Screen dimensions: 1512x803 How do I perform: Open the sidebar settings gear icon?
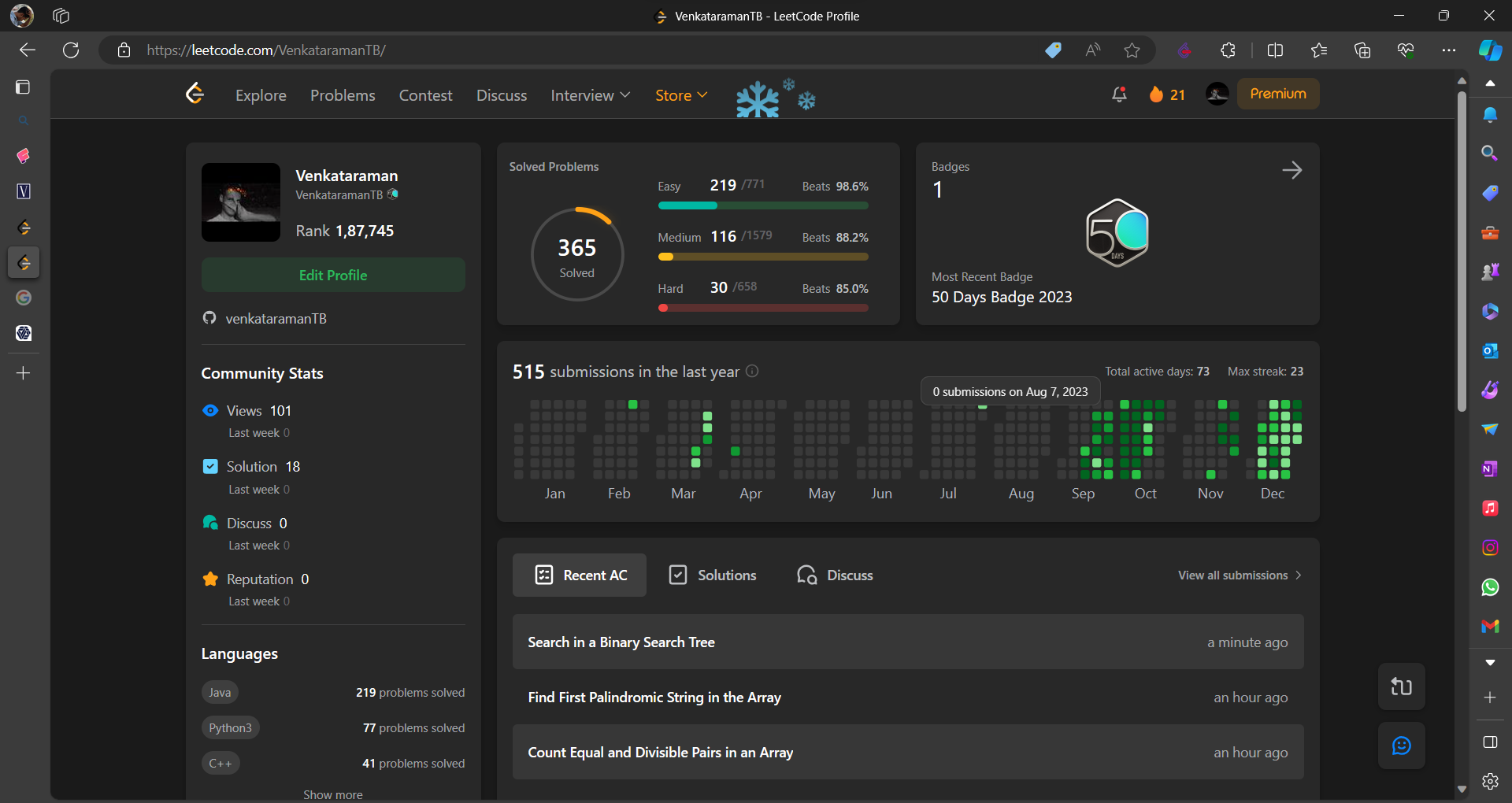click(1490, 781)
